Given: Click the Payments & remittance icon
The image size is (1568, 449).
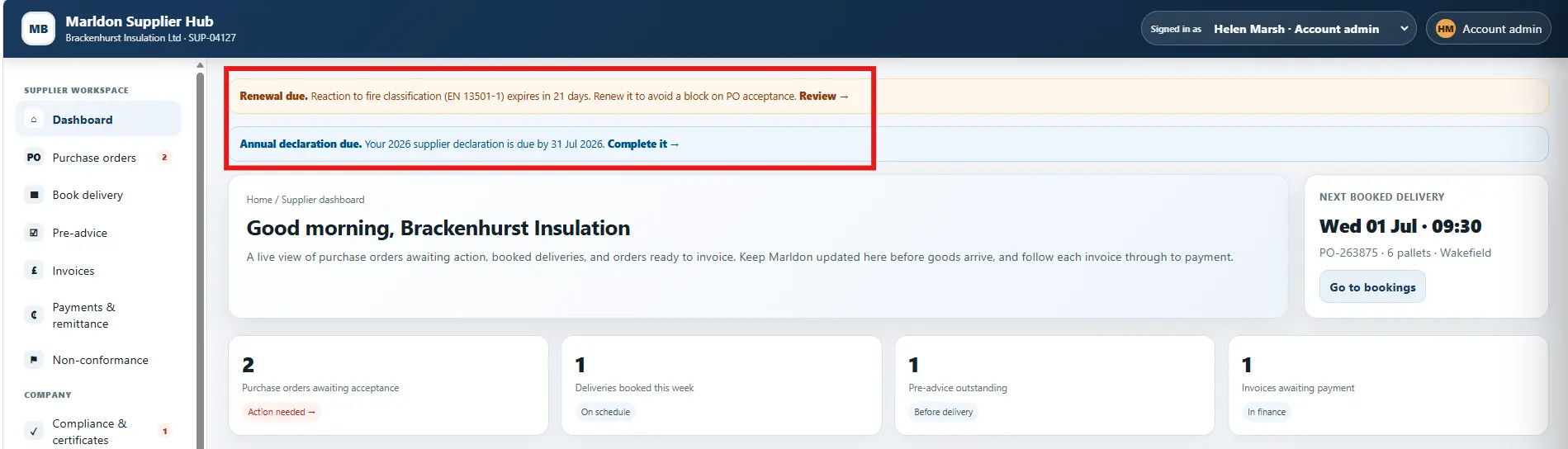Looking at the screenshot, I should (34, 315).
